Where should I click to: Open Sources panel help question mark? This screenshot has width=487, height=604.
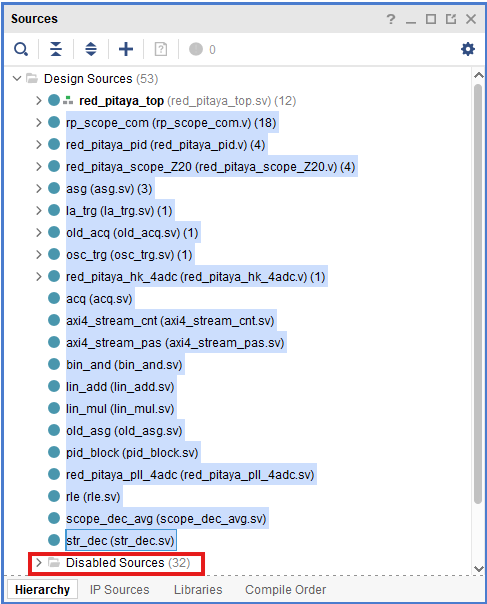391,18
